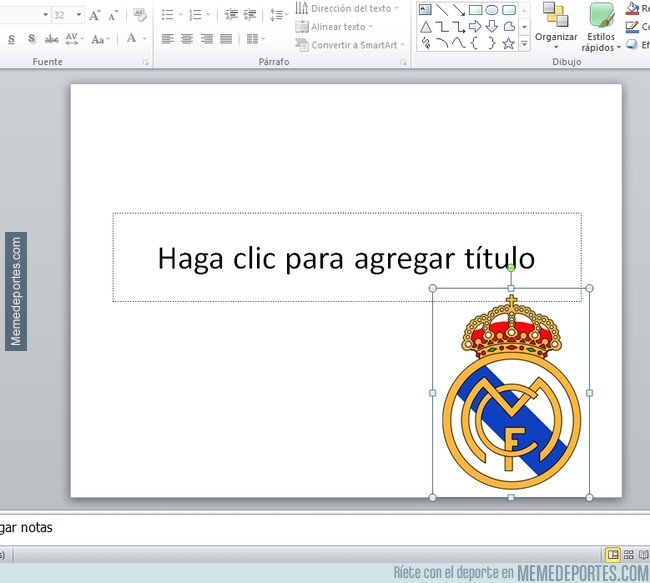
Task: Align text to the left
Action: click(x=167, y=39)
